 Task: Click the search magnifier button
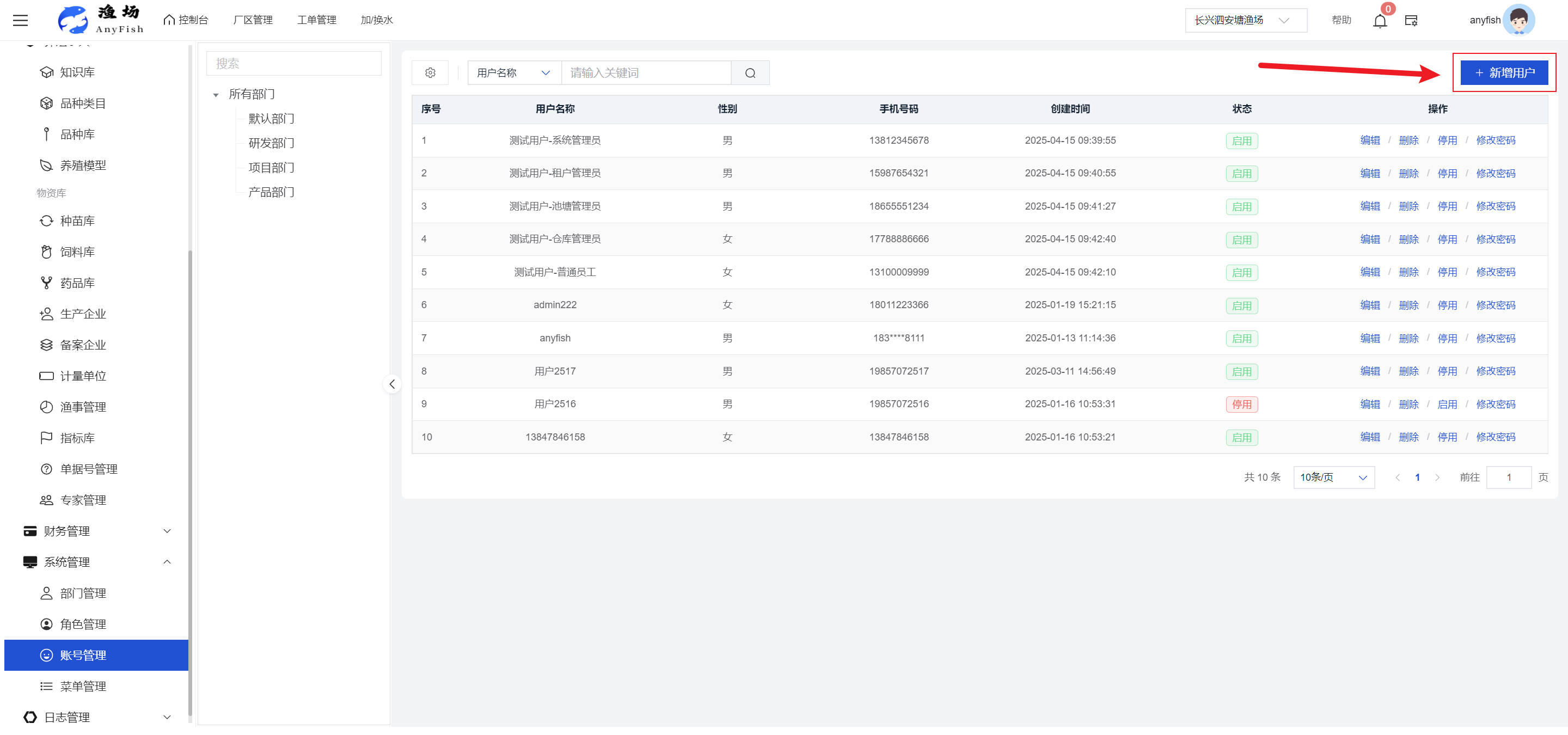[750, 73]
